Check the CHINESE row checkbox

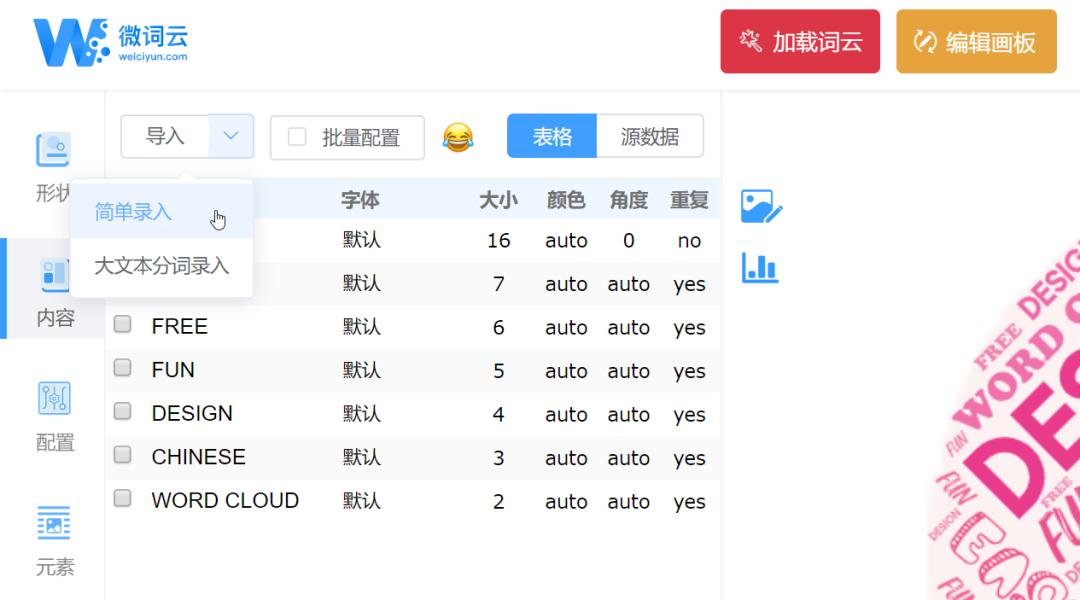pos(122,456)
